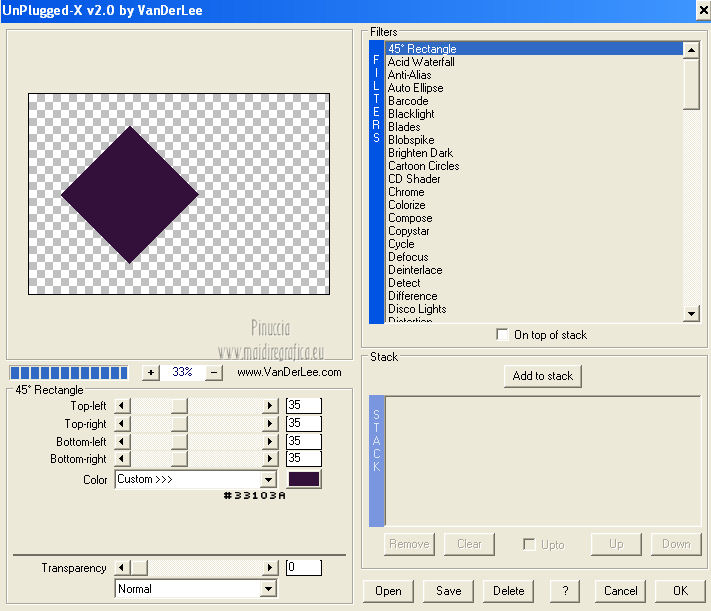Screen dimensions: 711x611
Task: Click Bottom-right slider left arrow
Action: [122, 458]
